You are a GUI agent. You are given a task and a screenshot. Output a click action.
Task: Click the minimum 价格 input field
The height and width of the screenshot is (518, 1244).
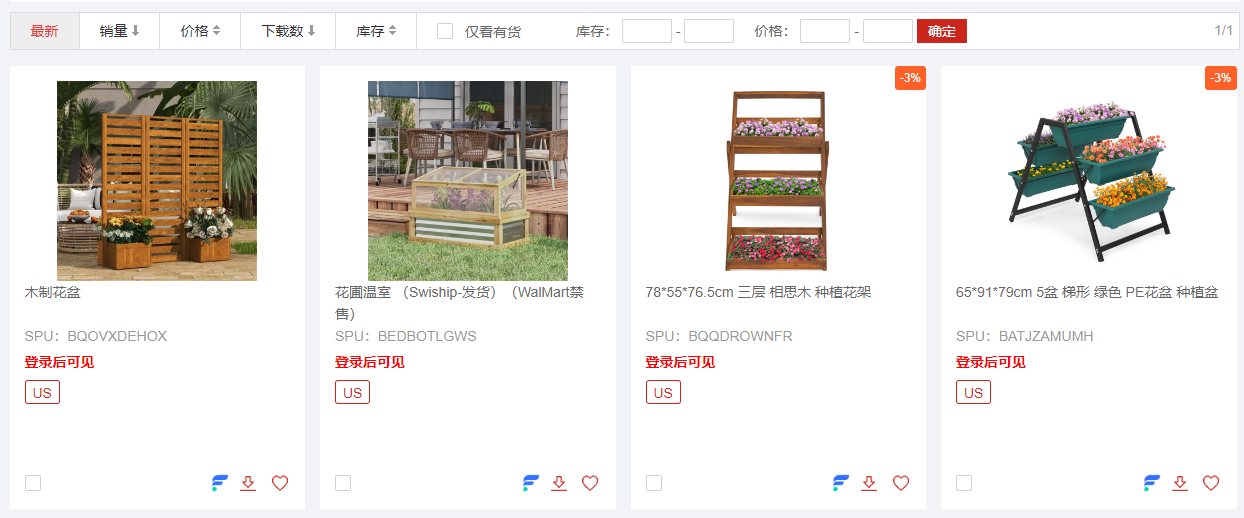(x=825, y=31)
